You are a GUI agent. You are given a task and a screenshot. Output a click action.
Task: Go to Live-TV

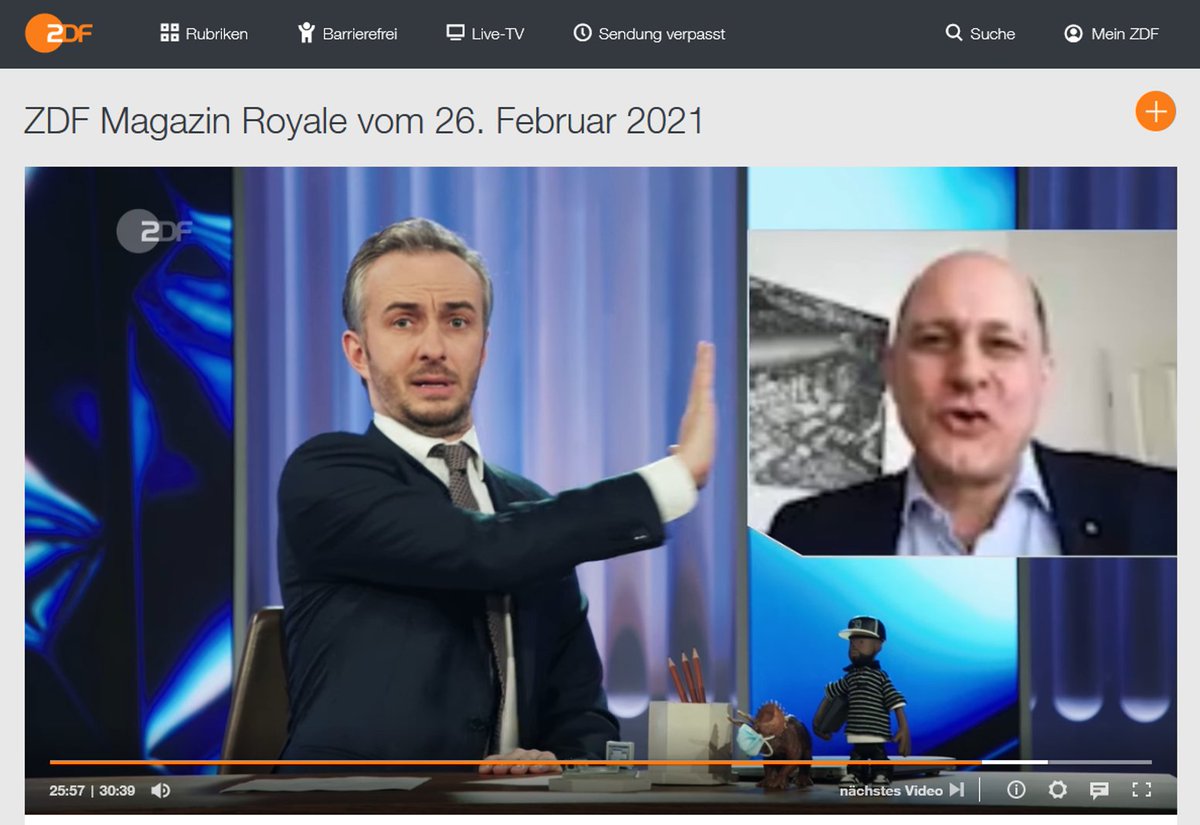coord(485,33)
